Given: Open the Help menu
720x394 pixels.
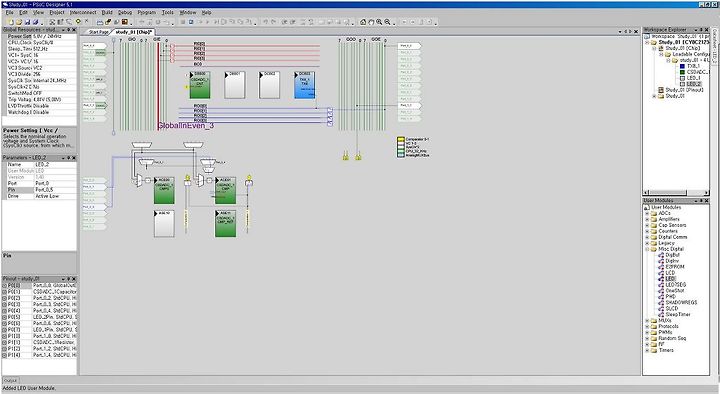Looking at the screenshot, I should pos(207,12).
